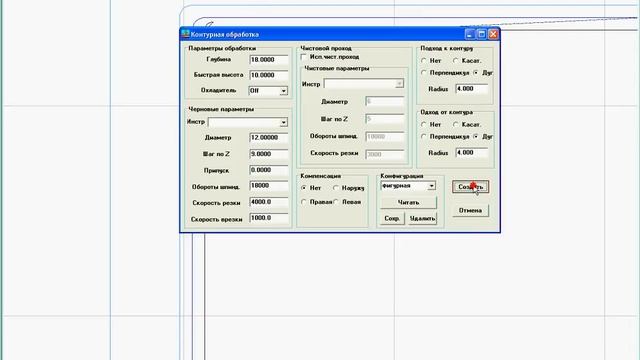Click the Создать button
The width and height of the screenshot is (640, 360).
pyautogui.click(x=470, y=187)
